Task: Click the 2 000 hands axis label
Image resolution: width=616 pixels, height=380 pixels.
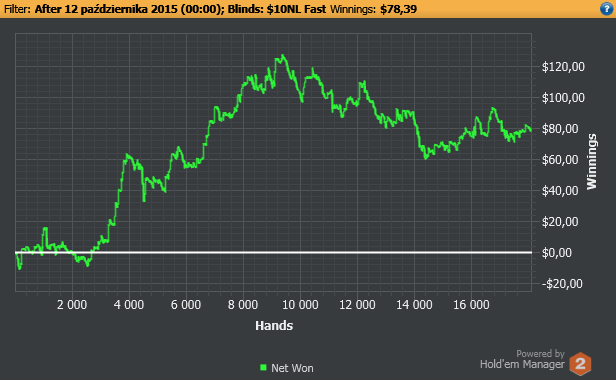Action: pyautogui.click(x=72, y=305)
